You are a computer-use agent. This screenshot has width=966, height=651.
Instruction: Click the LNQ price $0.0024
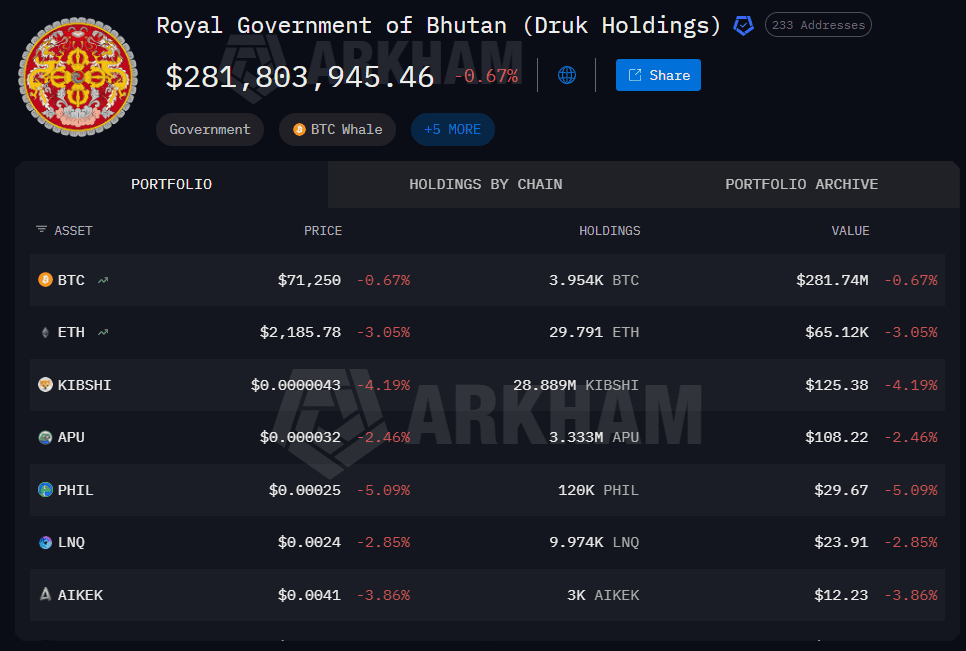pyautogui.click(x=309, y=543)
